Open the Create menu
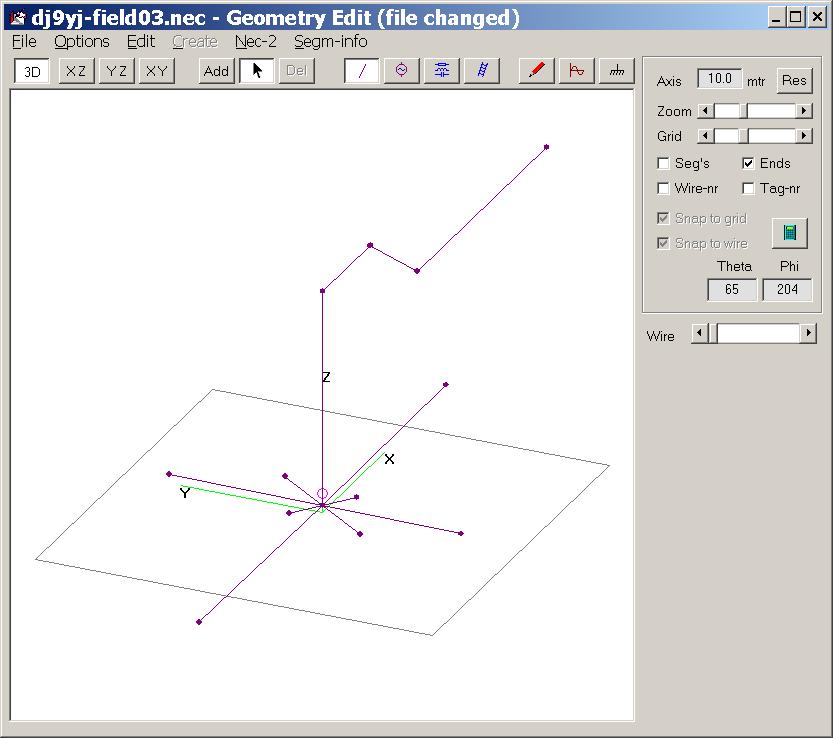The image size is (833, 738). click(195, 41)
